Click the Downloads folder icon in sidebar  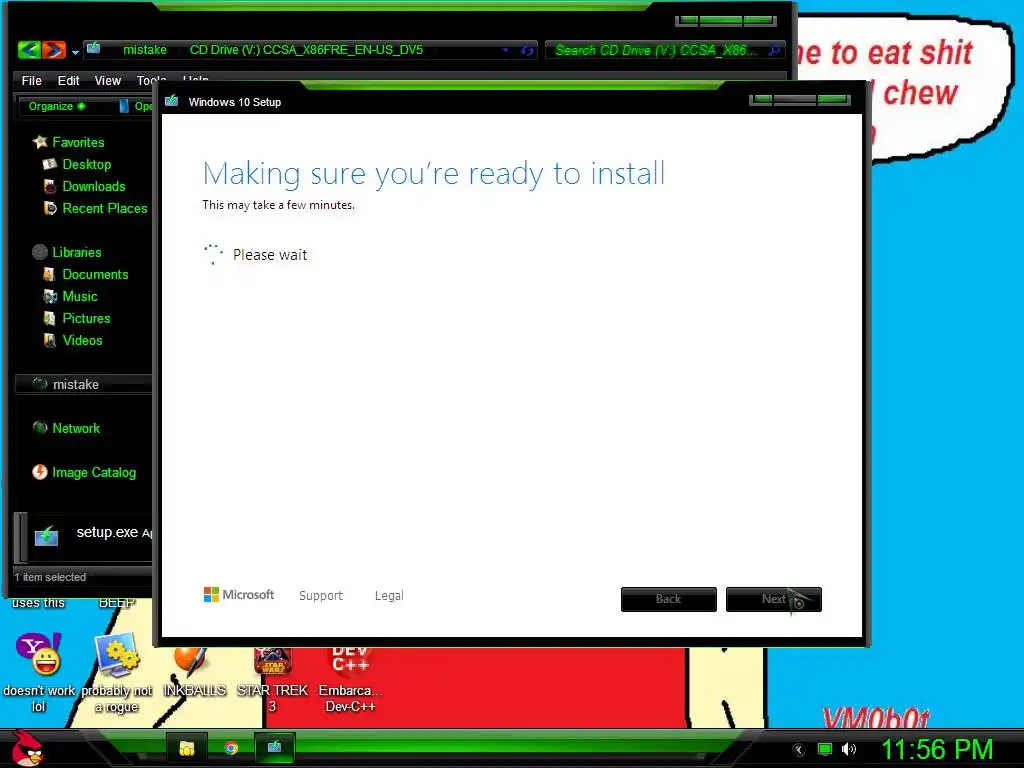(x=50, y=187)
